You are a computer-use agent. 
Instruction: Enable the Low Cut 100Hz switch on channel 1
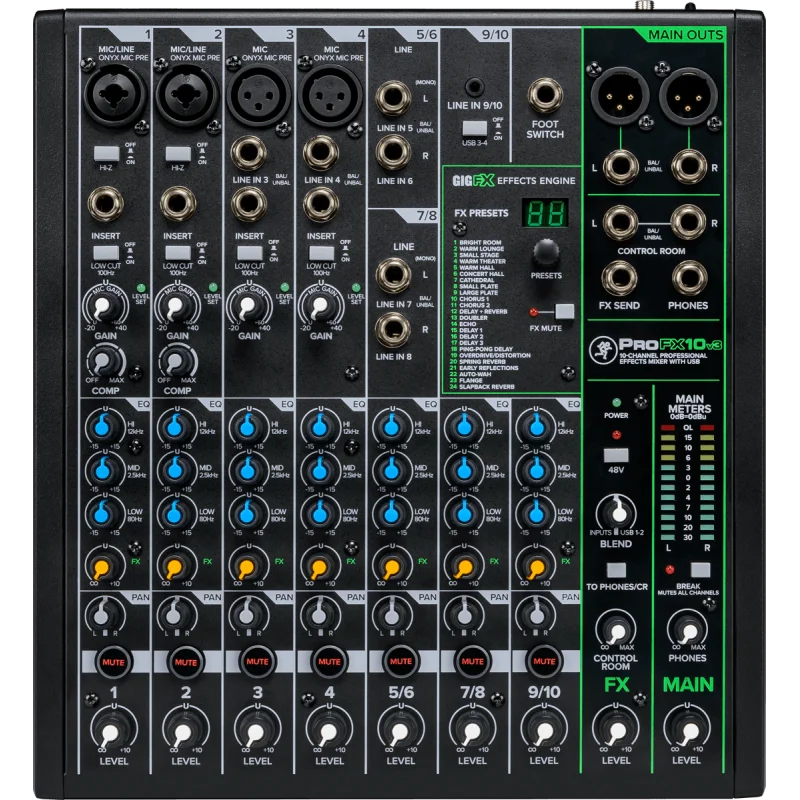click(106, 253)
